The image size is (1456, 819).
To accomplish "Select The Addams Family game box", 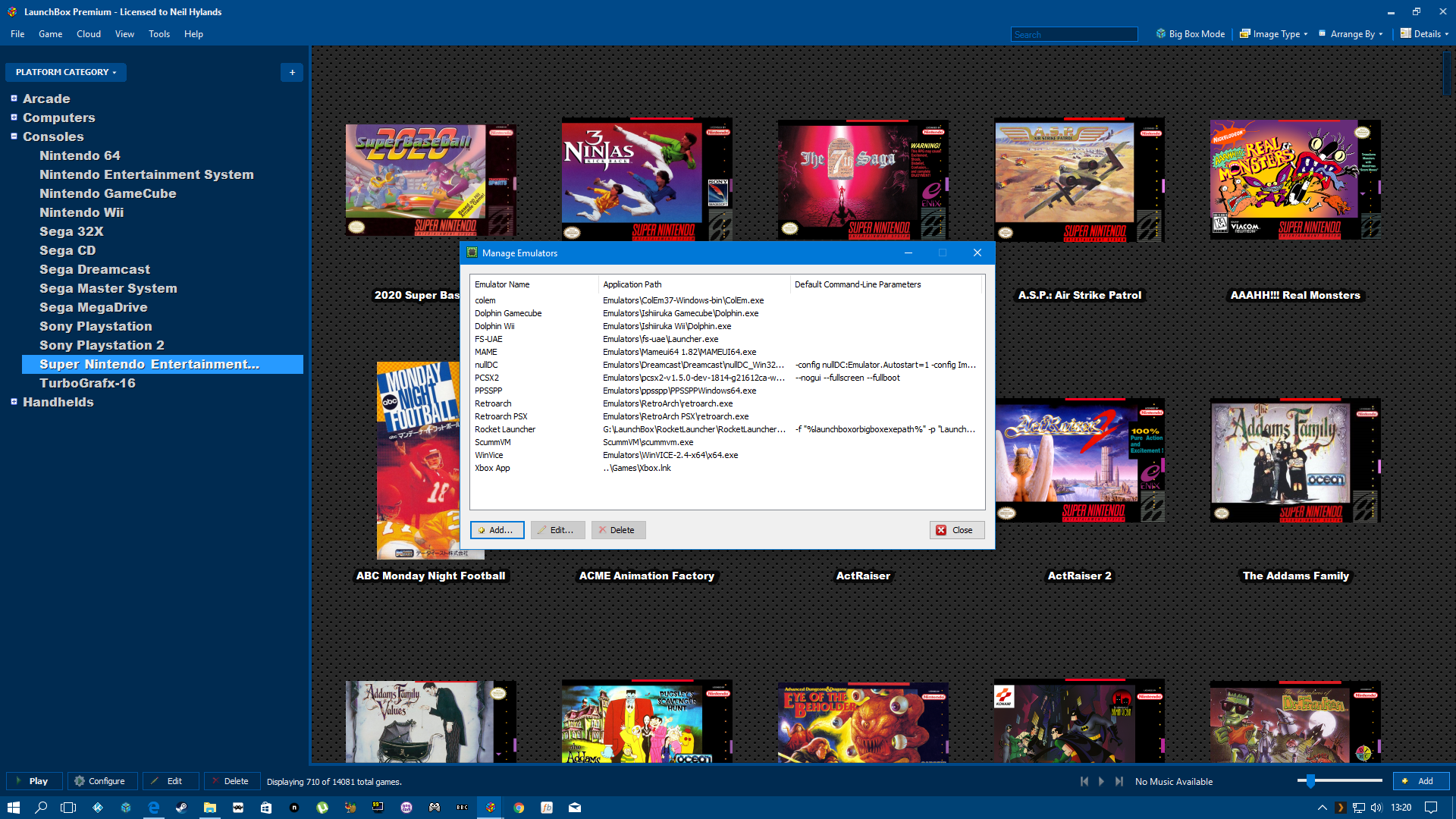I will click(1295, 460).
